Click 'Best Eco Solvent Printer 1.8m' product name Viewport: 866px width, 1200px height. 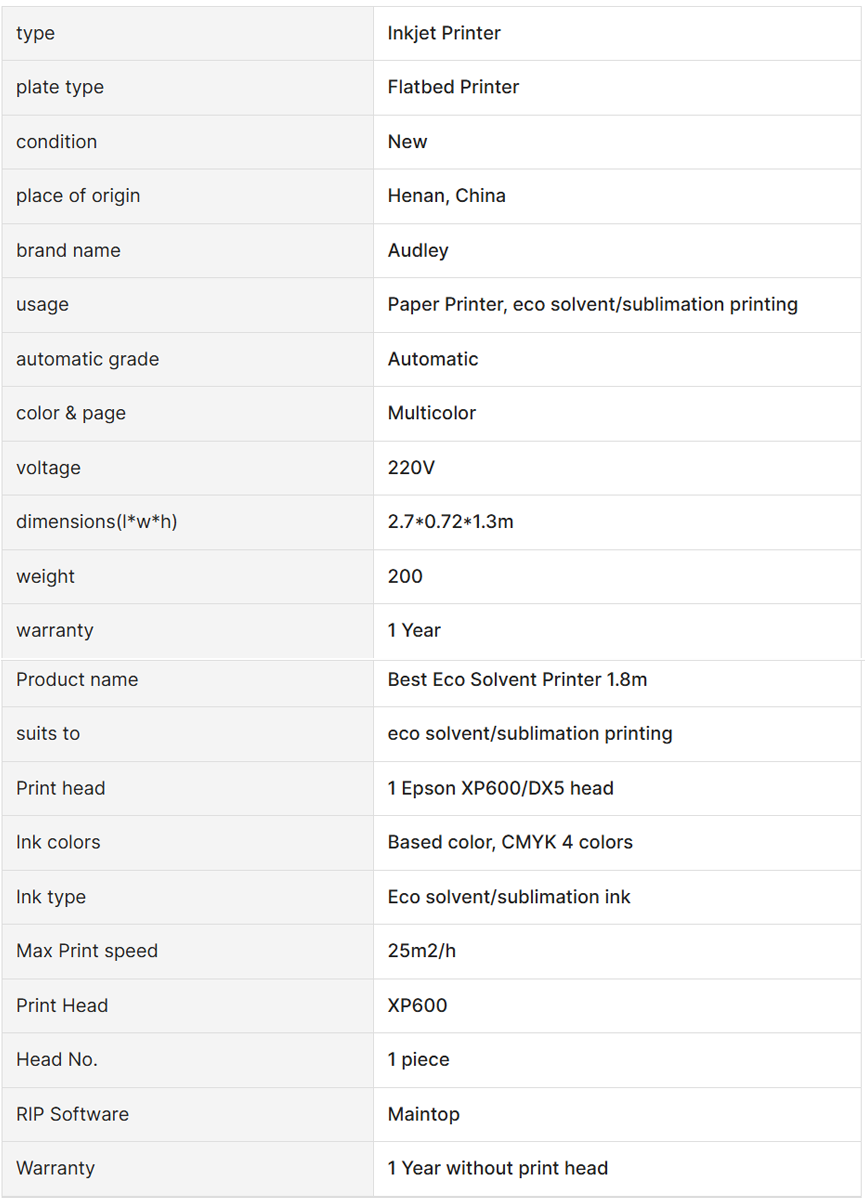click(x=517, y=680)
